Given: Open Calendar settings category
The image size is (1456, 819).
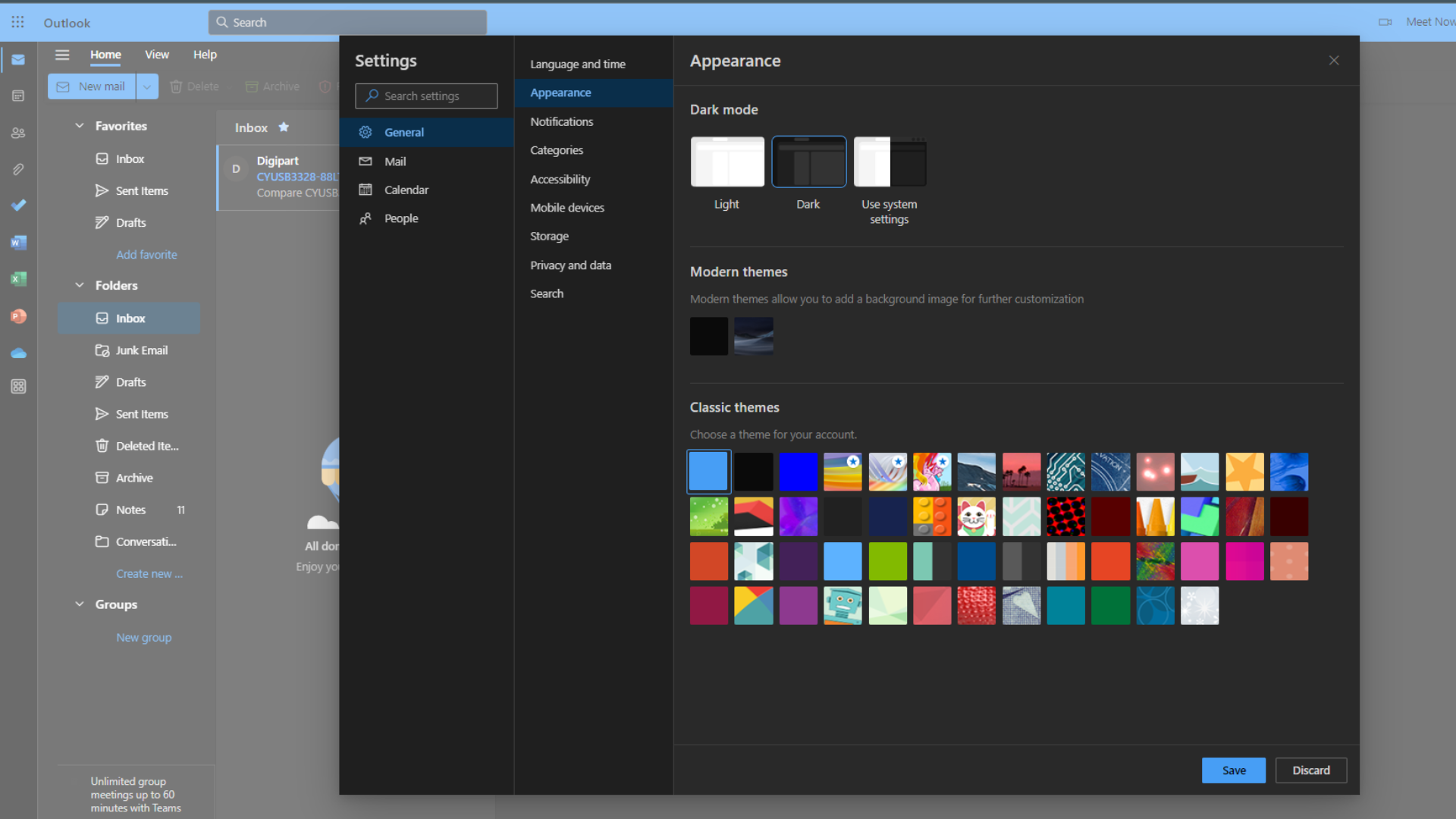Looking at the screenshot, I should click(x=426, y=190).
